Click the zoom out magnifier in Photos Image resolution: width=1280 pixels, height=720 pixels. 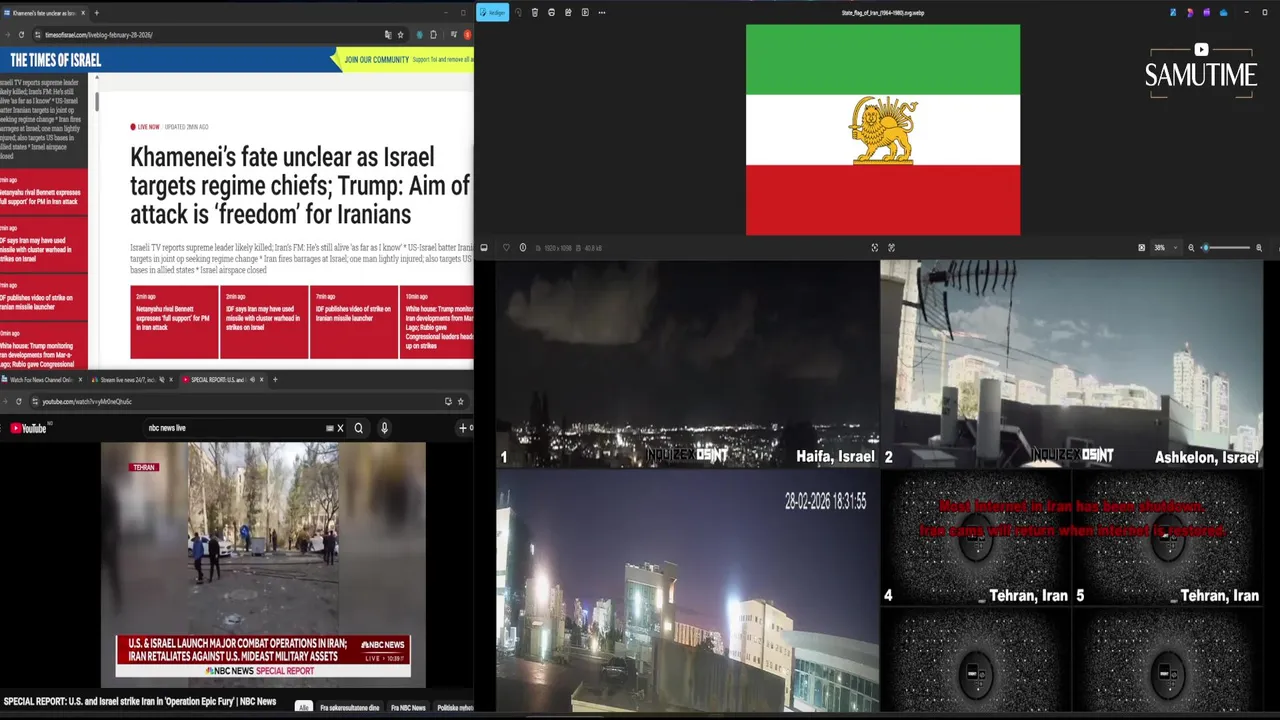pos(1191,248)
